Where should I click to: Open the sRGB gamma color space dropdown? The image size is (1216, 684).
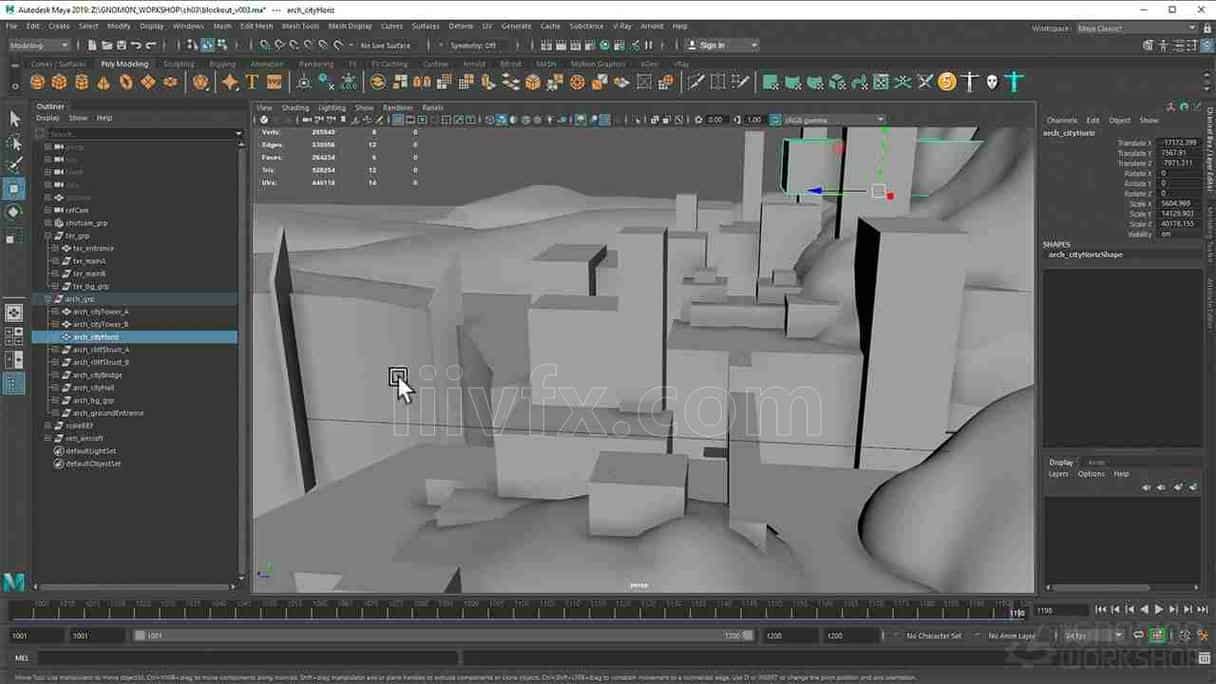(x=835, y=120)
